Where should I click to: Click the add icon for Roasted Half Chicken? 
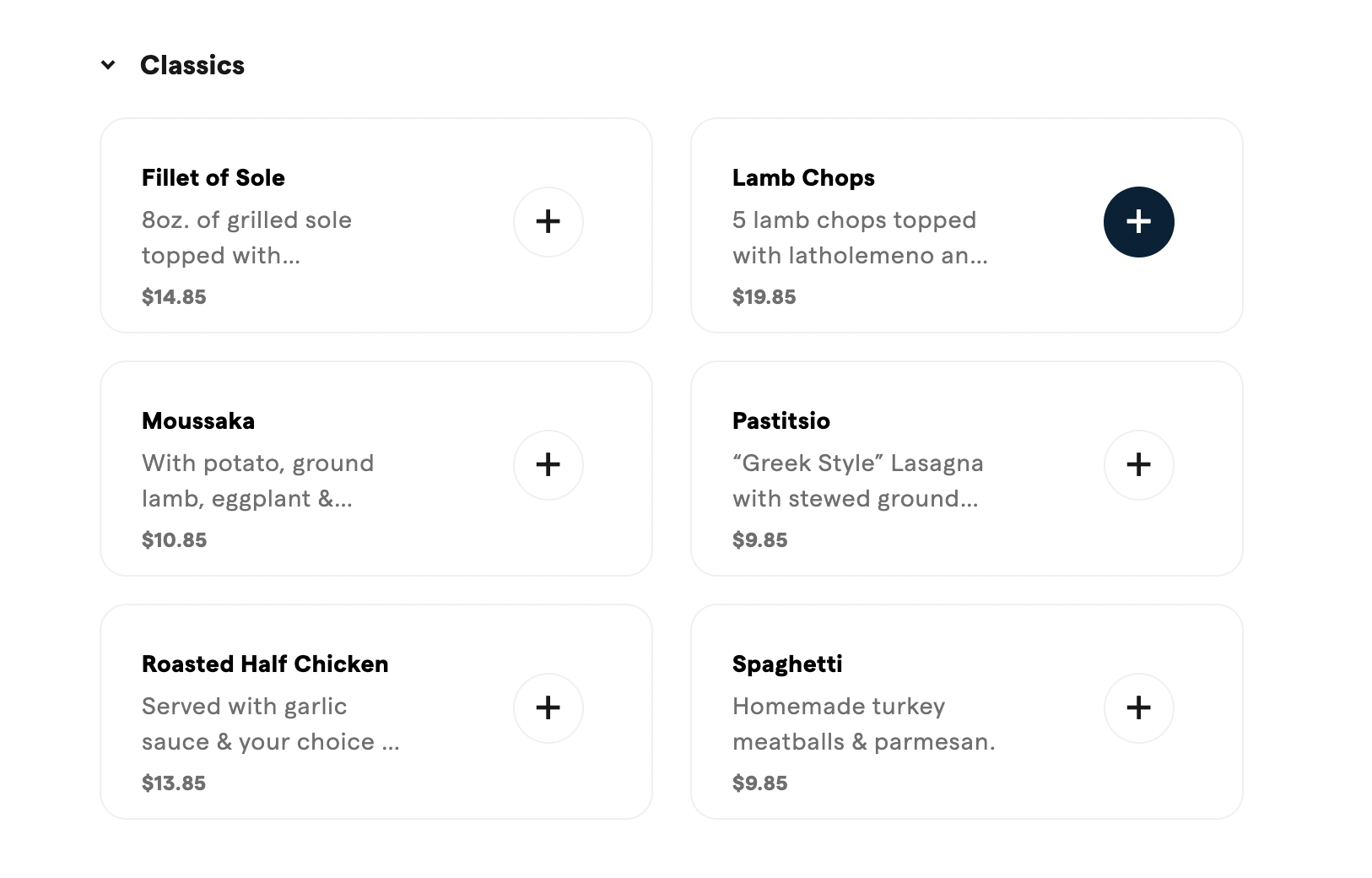(548, 708)
